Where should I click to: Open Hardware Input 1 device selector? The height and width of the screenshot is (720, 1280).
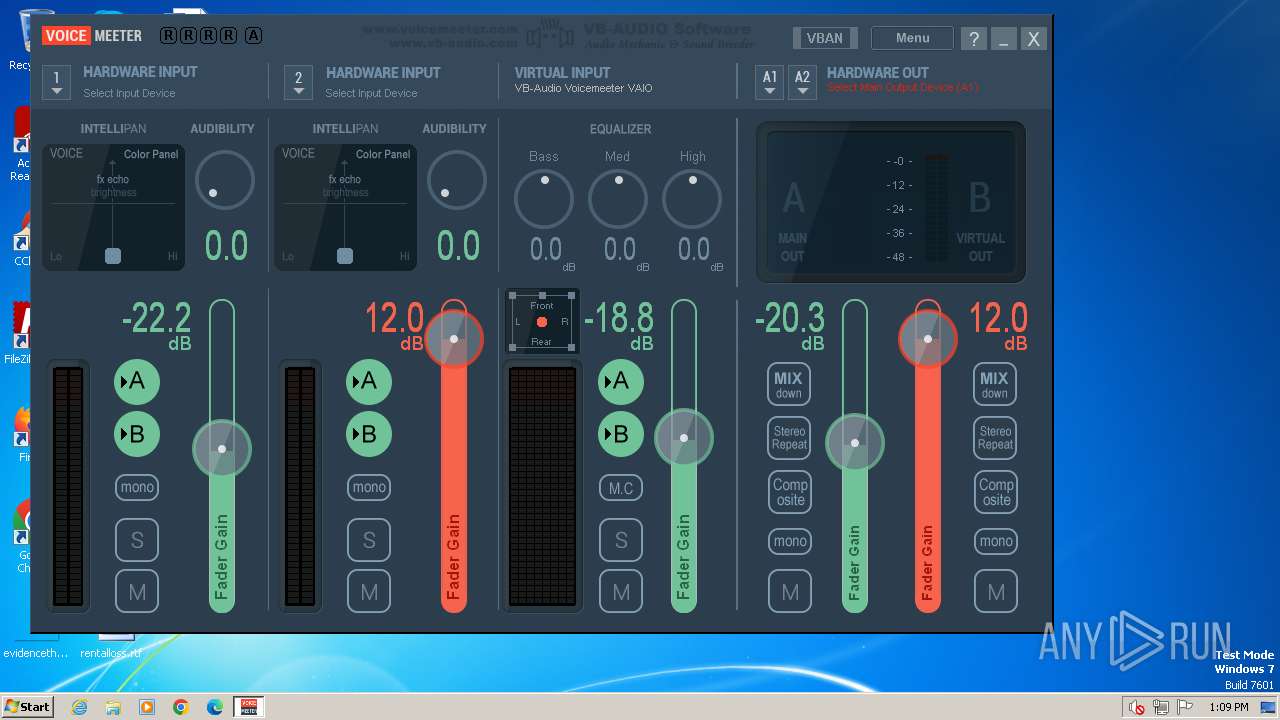click(x=57, y=82)
